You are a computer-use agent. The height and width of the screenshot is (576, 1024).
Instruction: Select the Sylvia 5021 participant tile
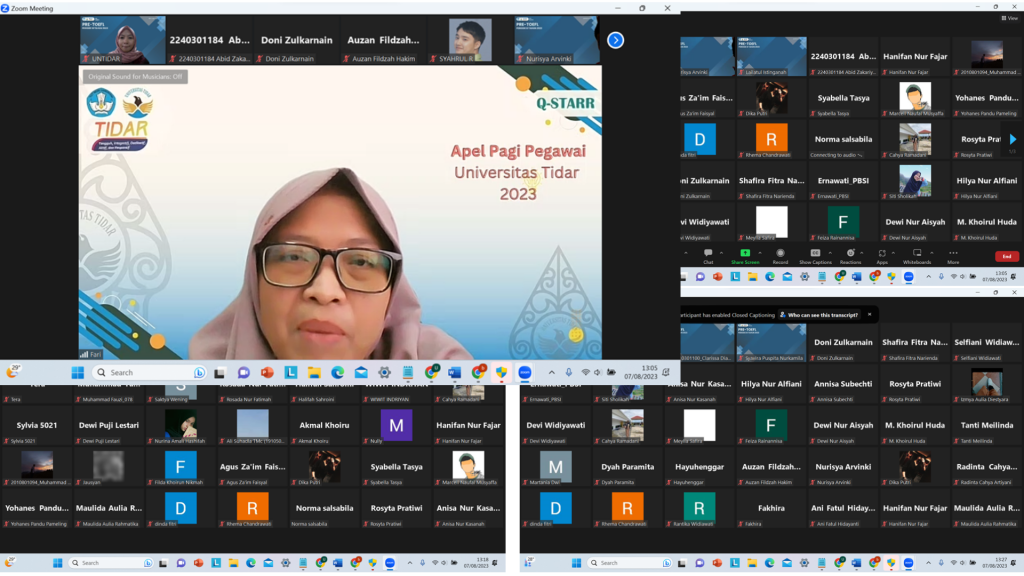click(x=37, y=425)
